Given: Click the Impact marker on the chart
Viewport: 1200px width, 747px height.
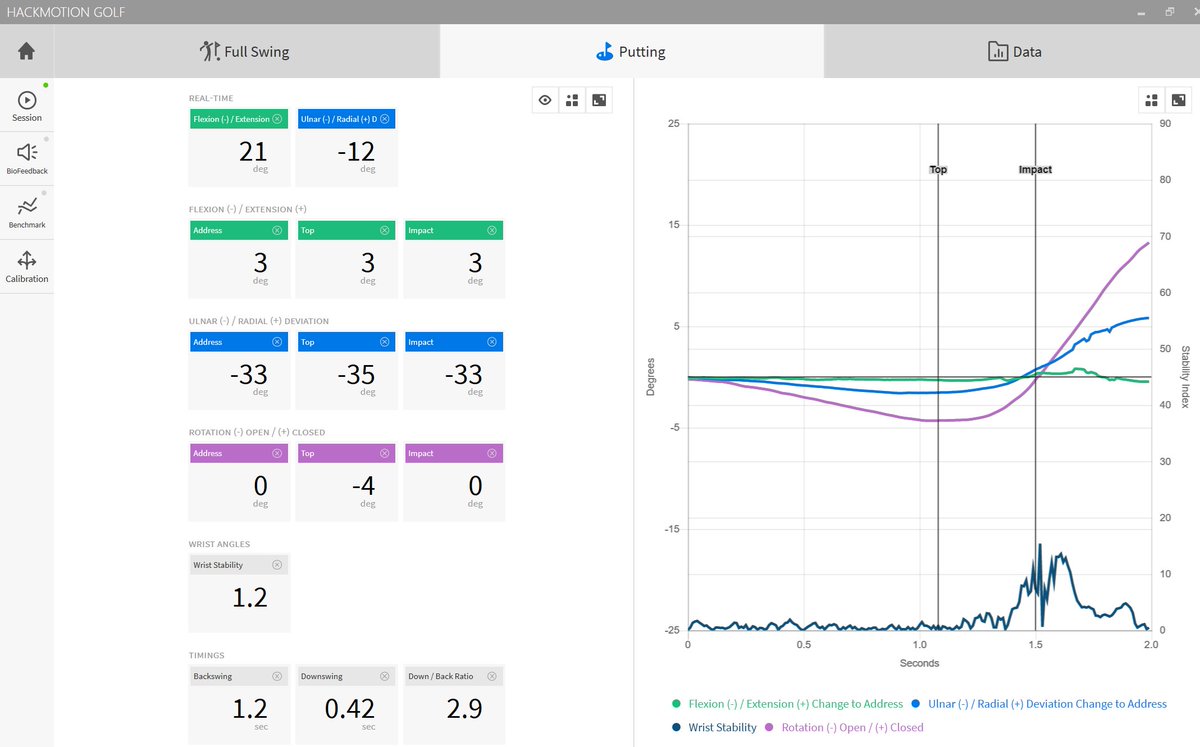Looking at the screenshot, I should pos(1035,169).
